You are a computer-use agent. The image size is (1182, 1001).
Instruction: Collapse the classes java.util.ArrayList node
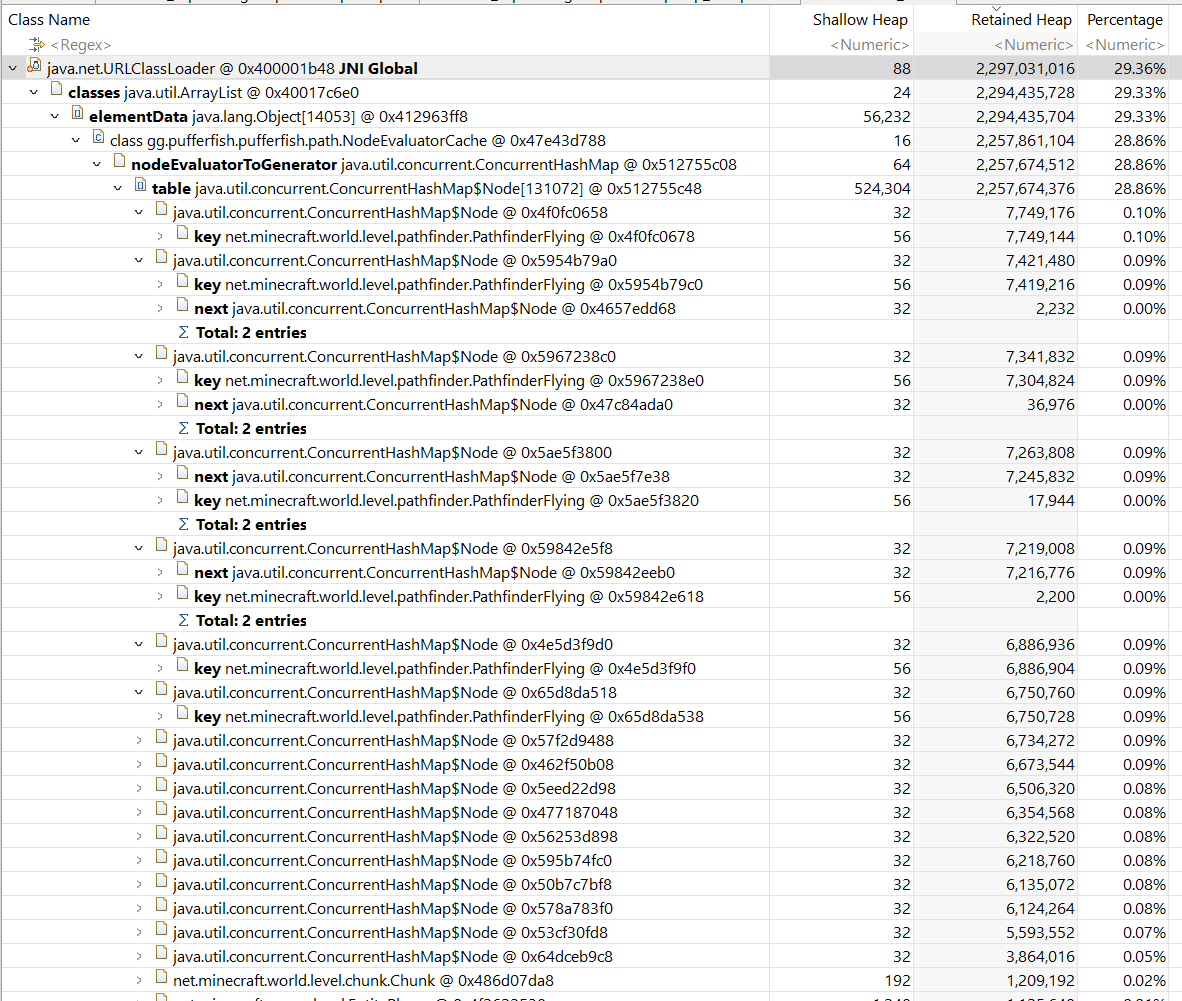33,91
